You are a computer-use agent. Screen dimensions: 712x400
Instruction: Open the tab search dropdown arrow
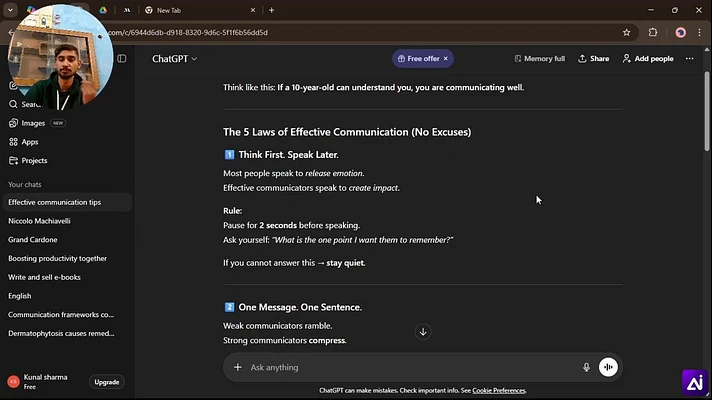click(x=10, y=10)
